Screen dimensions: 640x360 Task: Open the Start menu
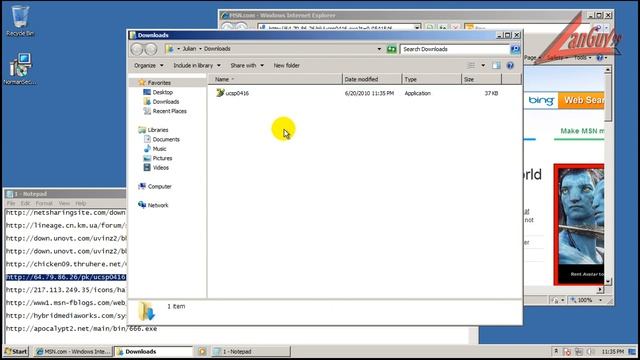pos(16,351)
